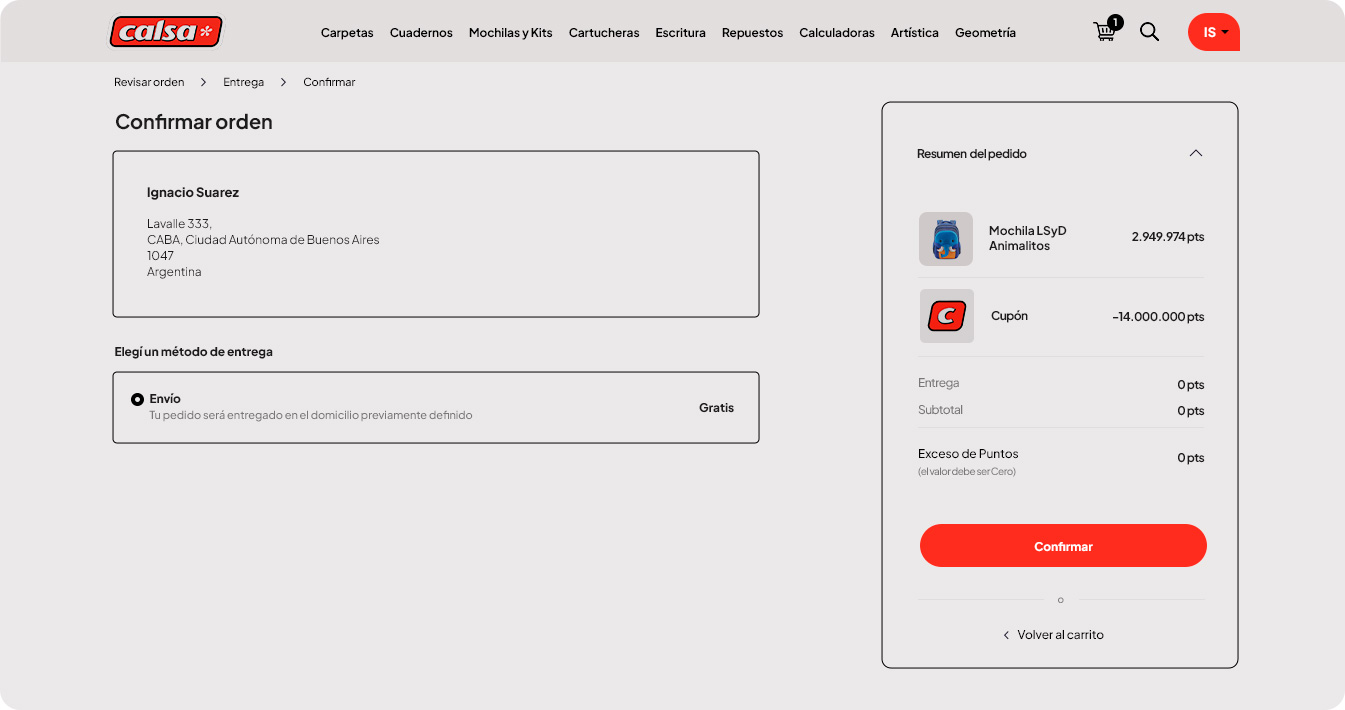Click the search magnifier icon

coord(1150,32)
